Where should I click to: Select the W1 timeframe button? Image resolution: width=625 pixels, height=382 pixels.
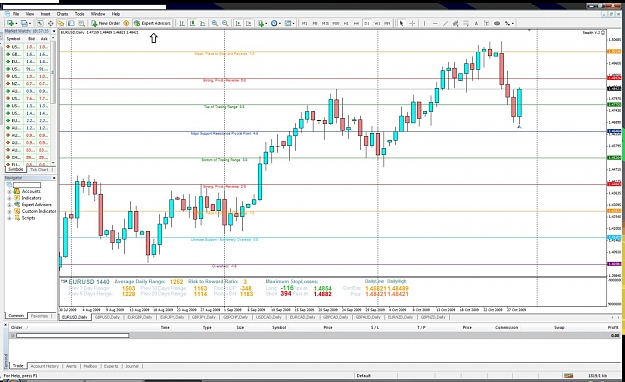click(x=377, y=24)
